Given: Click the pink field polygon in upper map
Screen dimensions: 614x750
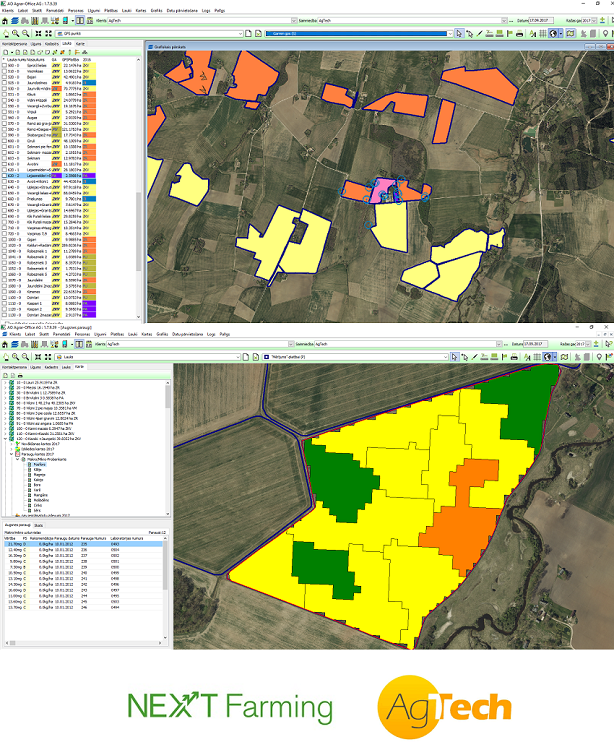Looking at the screenshot, I should click(381, 189).
